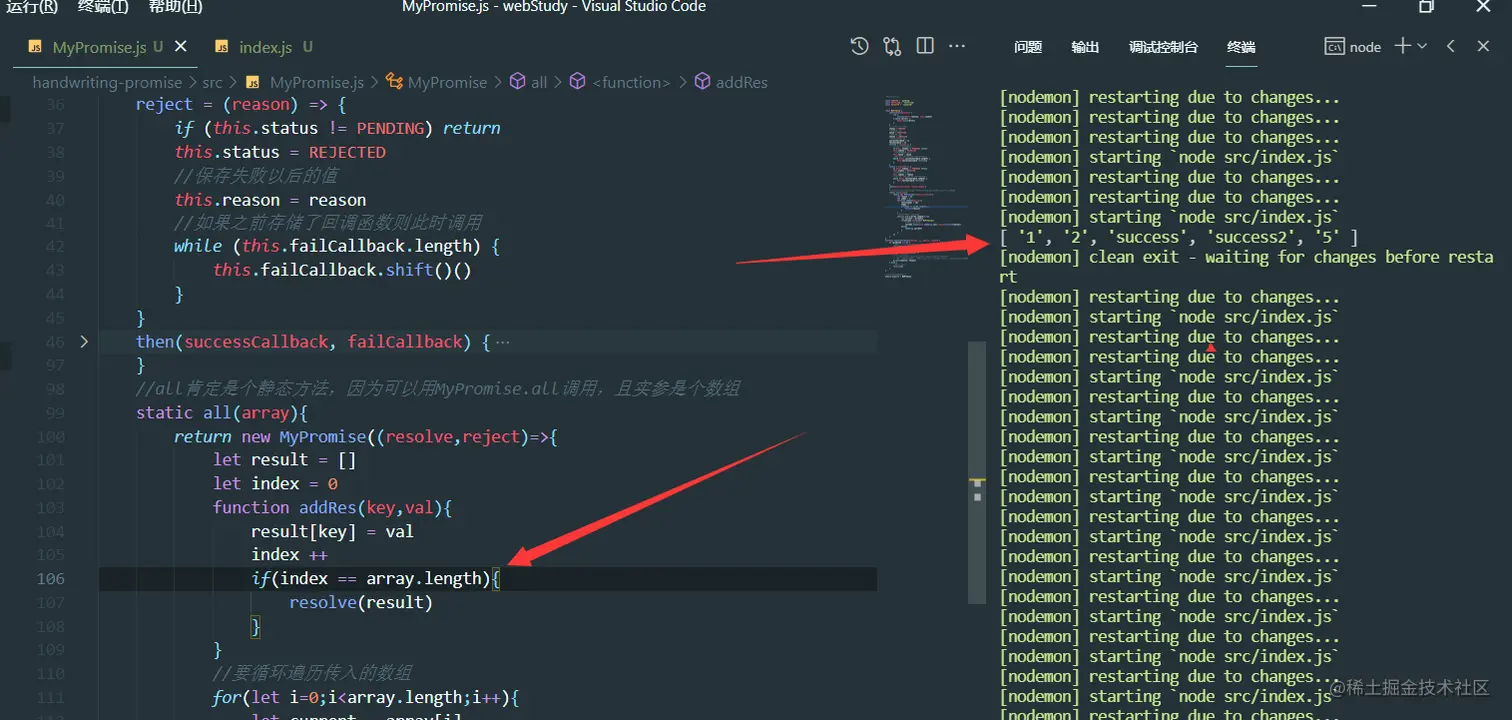This screenshot has width=1512, height=720.
Task: Open the 帮助(H) menu
Action: (x=175, y=7)
